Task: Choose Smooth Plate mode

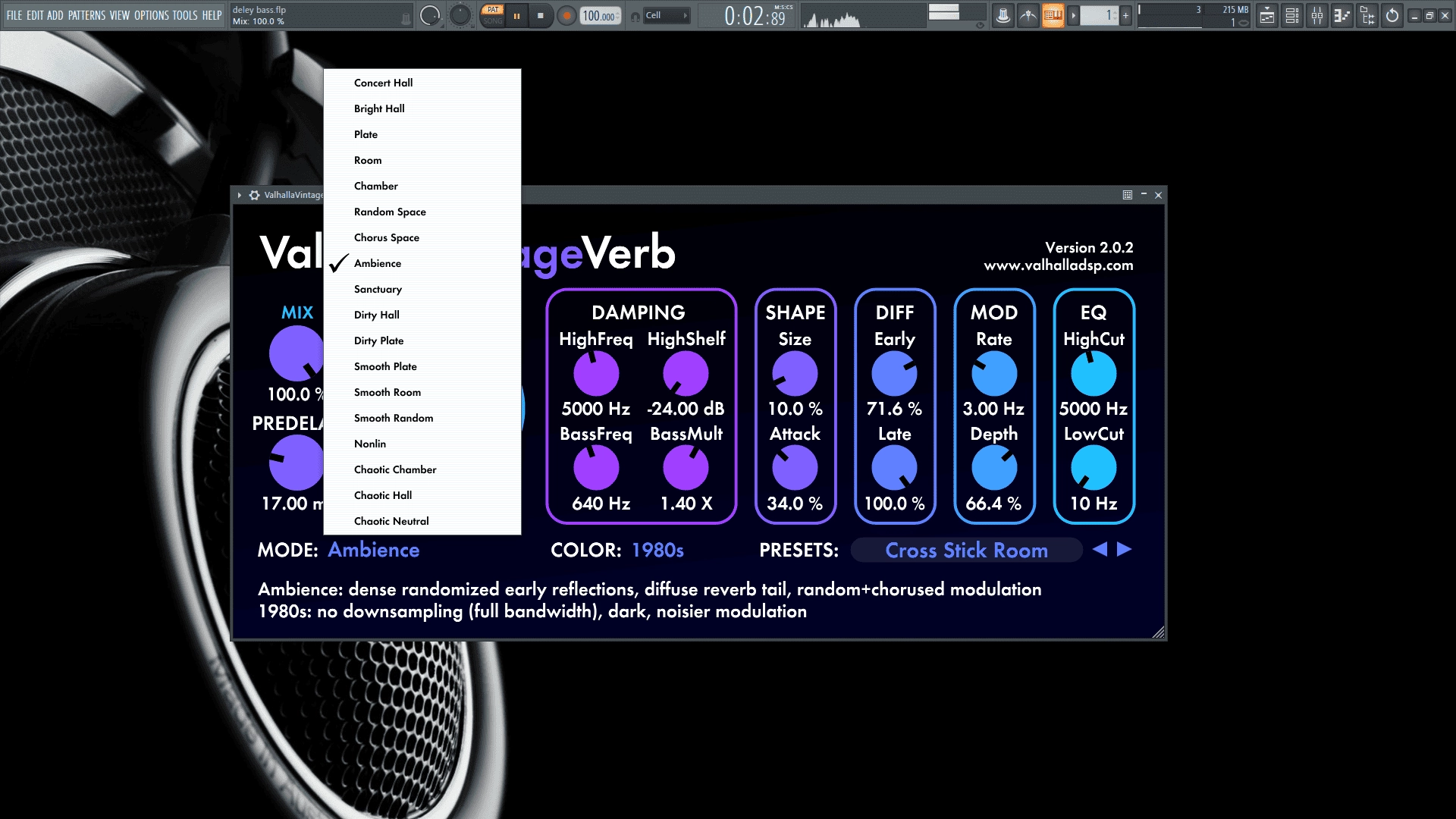Action: [x=422, y=366]
